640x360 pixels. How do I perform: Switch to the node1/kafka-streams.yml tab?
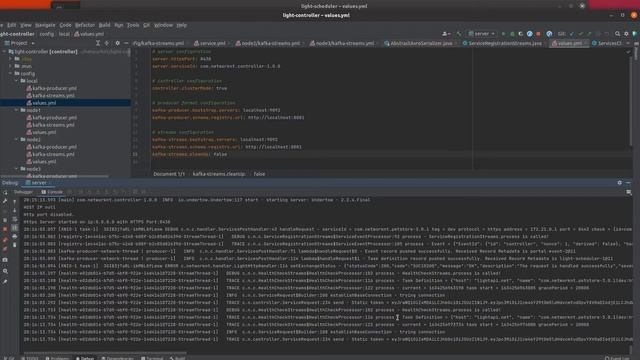point(268,43)
